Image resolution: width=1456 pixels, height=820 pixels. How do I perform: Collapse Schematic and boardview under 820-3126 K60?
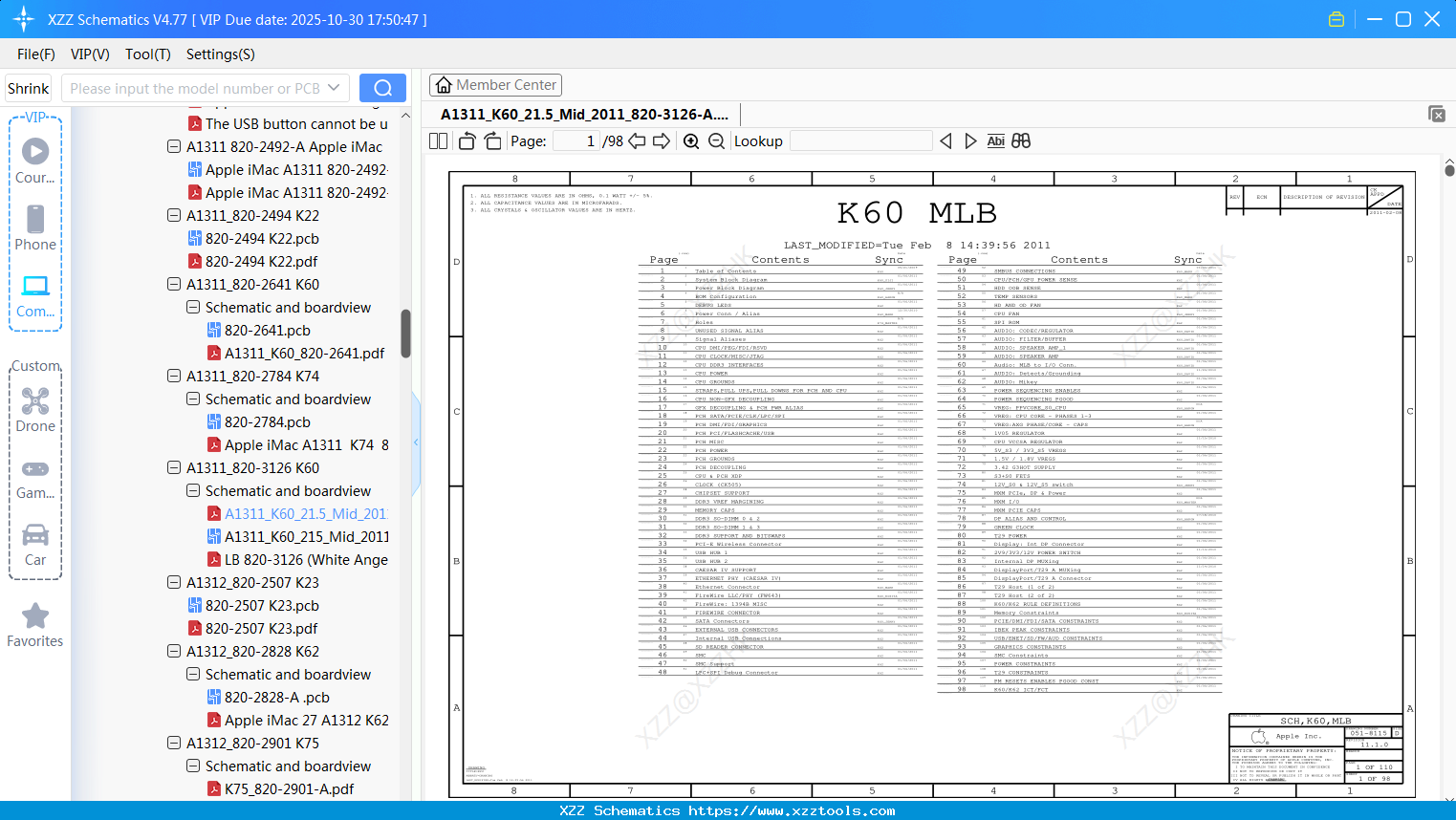click(193, 490)
